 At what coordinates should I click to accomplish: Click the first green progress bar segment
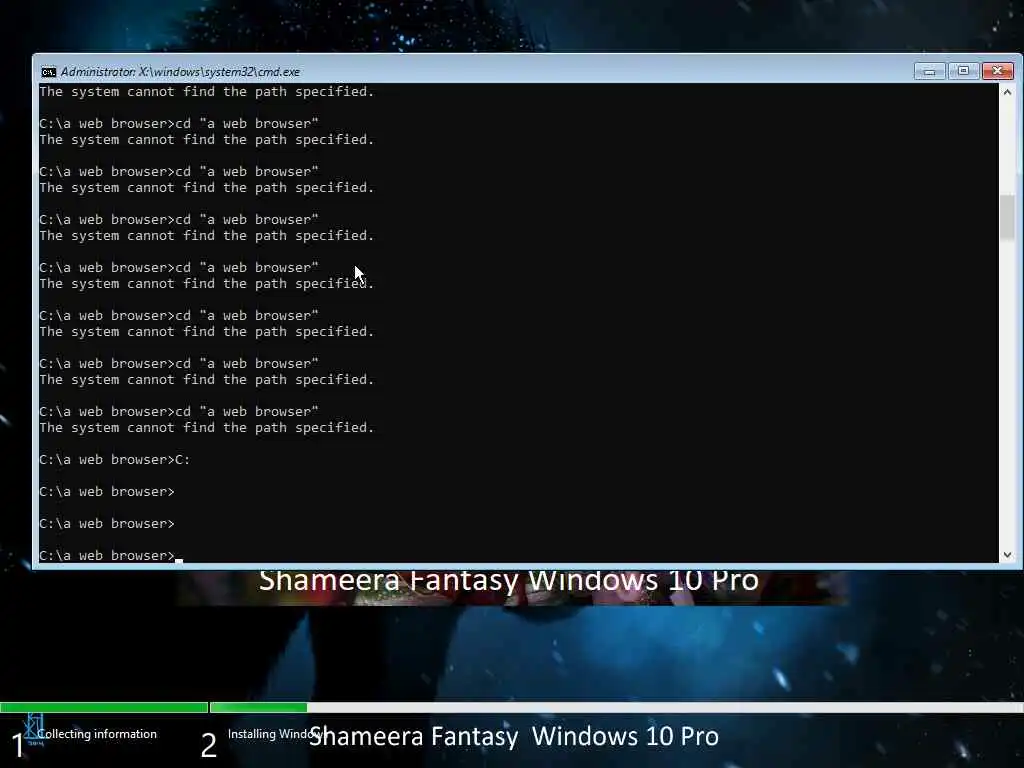pyautogui.click(x=104, y=707)
